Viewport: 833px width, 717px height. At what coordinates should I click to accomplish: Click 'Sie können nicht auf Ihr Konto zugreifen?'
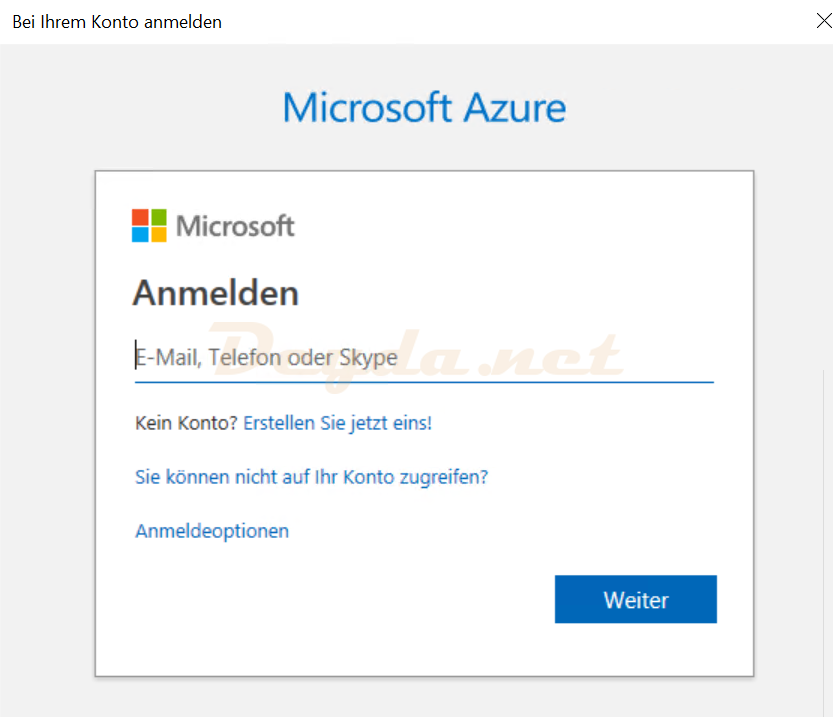click(x=311, y=477)
